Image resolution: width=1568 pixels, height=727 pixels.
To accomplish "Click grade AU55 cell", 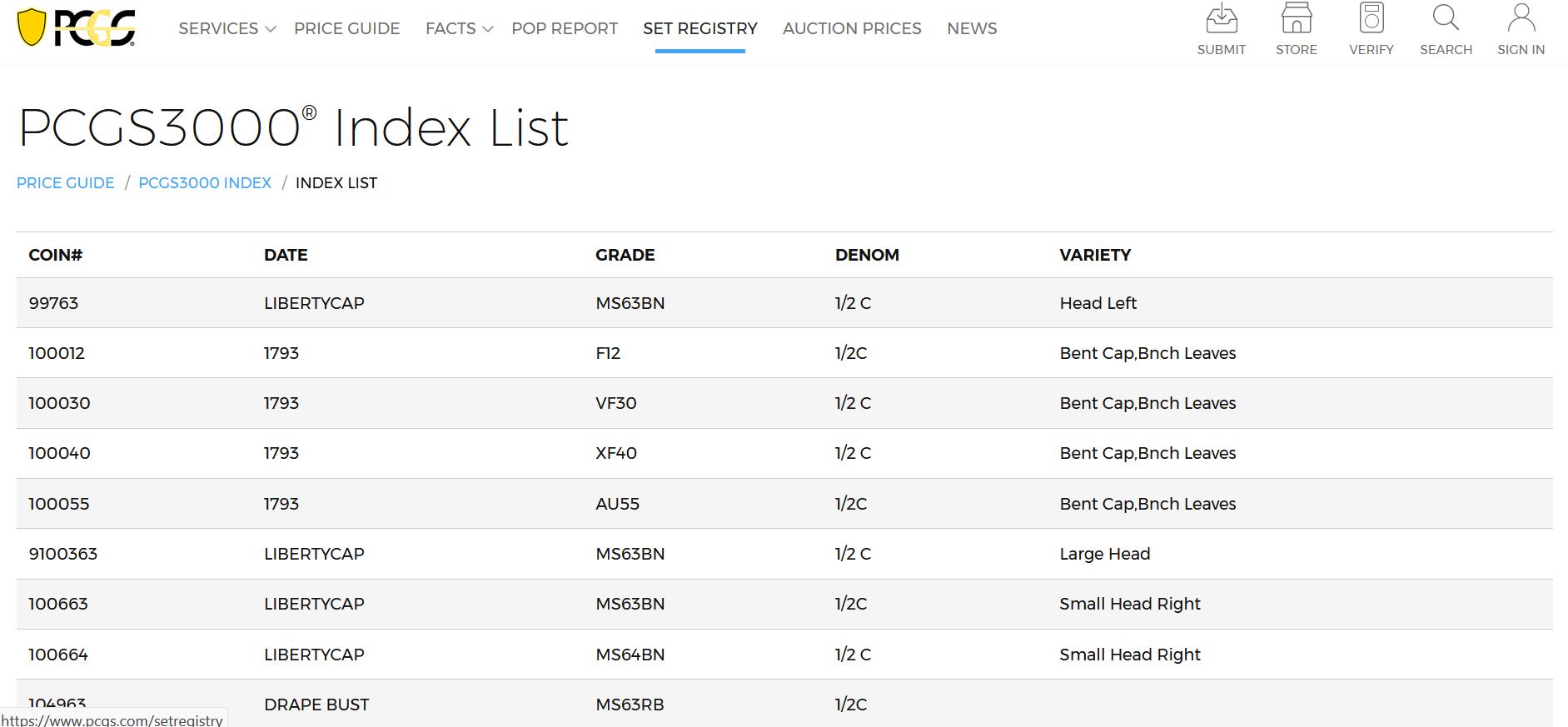I will click(617, 504).
